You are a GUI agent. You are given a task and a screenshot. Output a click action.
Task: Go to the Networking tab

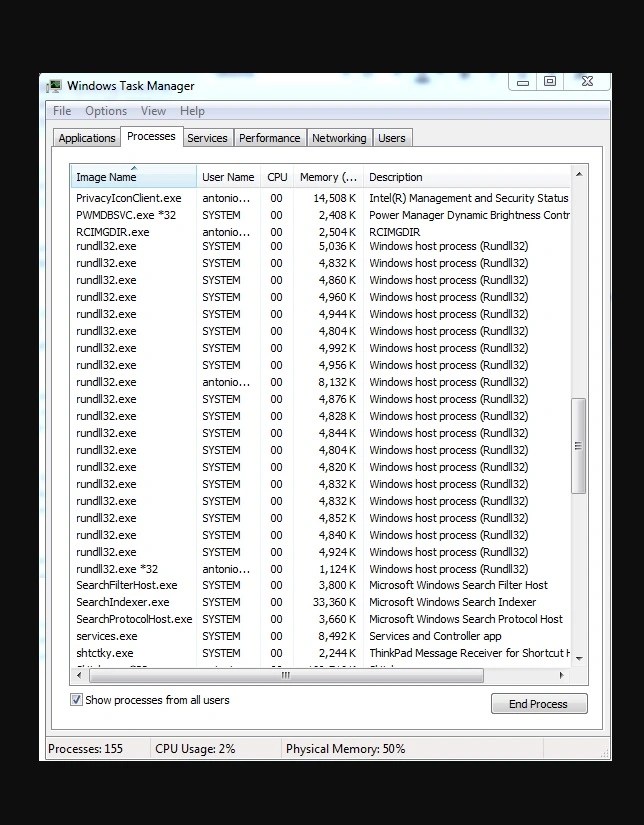point(339,138)
